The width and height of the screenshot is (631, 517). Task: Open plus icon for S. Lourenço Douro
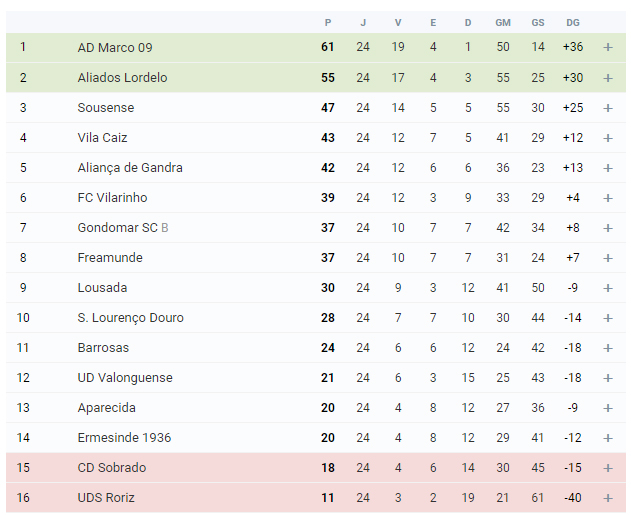pyautogui.click(x=608, y=318)
